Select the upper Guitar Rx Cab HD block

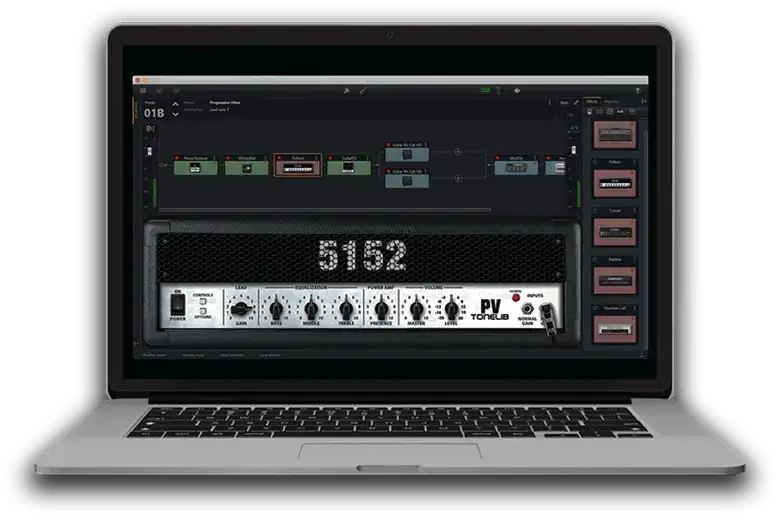[x=407, y=152]
